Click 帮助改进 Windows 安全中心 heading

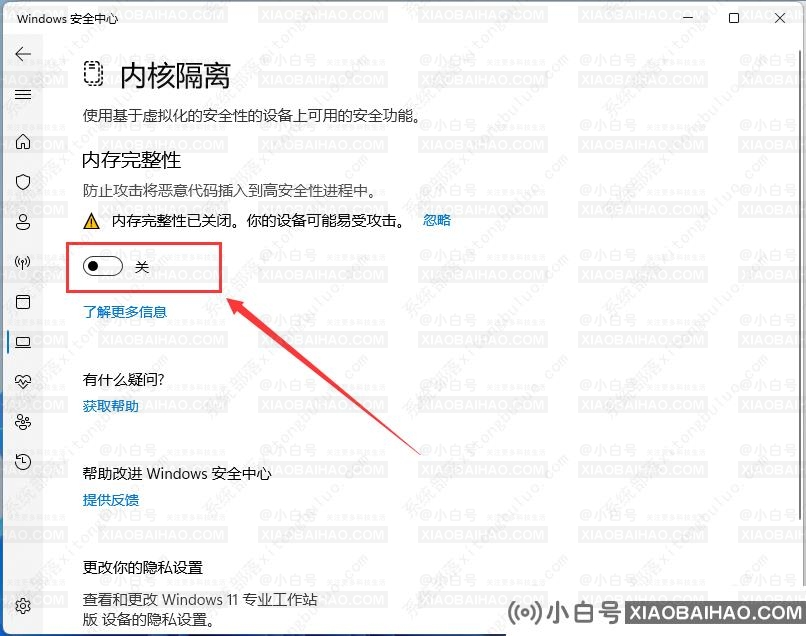(x=177, y=474)
